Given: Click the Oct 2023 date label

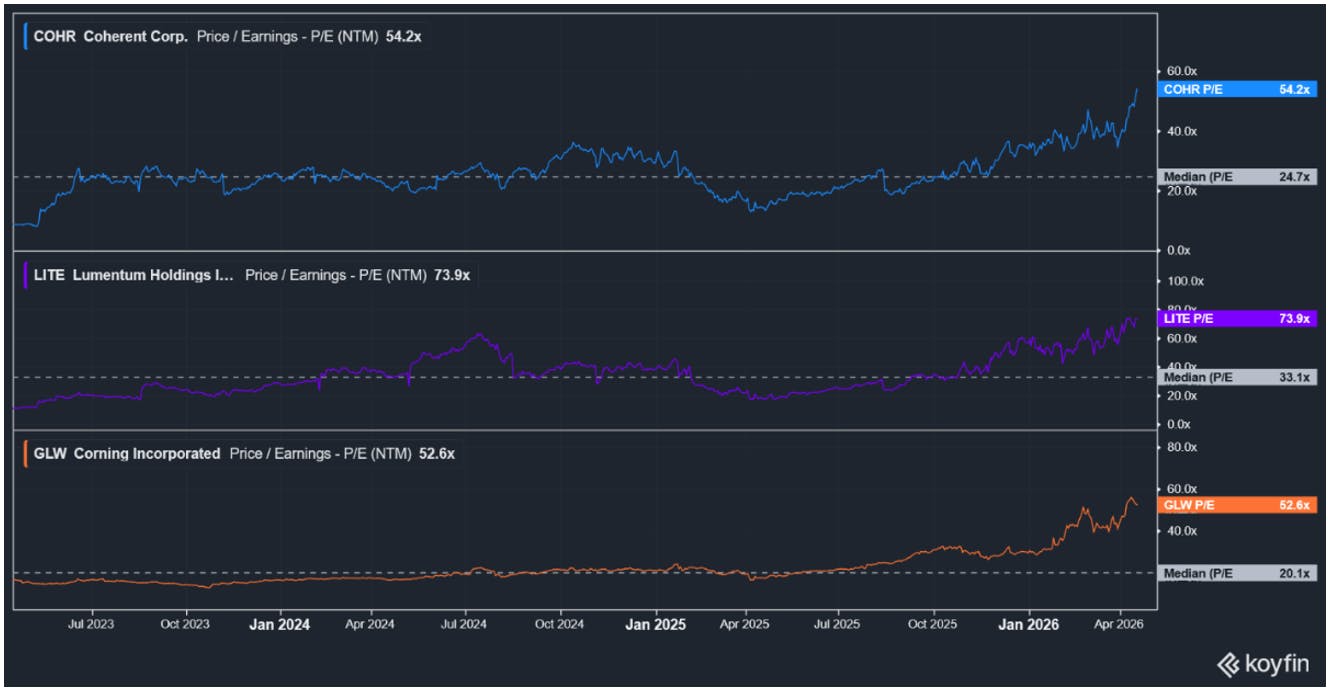Looking at the screenshot, I should point(185,624).
